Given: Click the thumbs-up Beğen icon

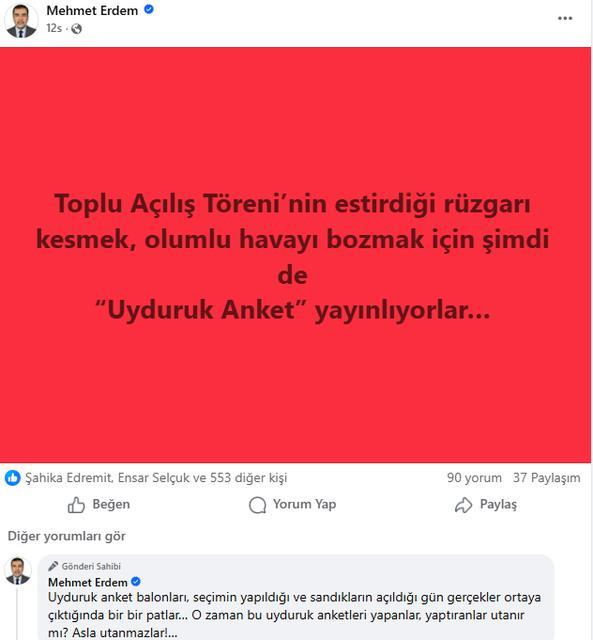Looking at the screenshot, I should (76, 505).
